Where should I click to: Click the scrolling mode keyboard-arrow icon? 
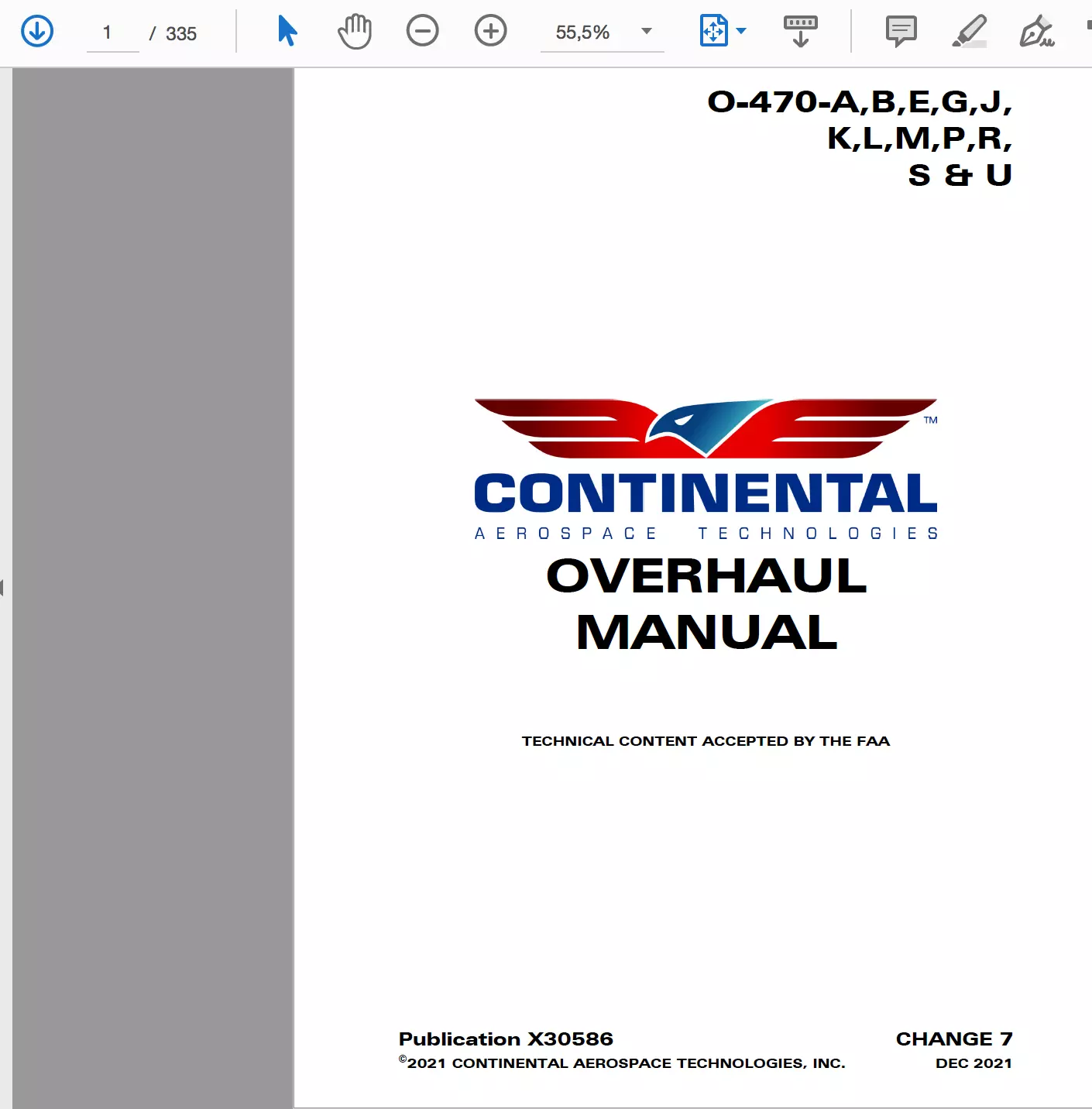coord(801,32)
